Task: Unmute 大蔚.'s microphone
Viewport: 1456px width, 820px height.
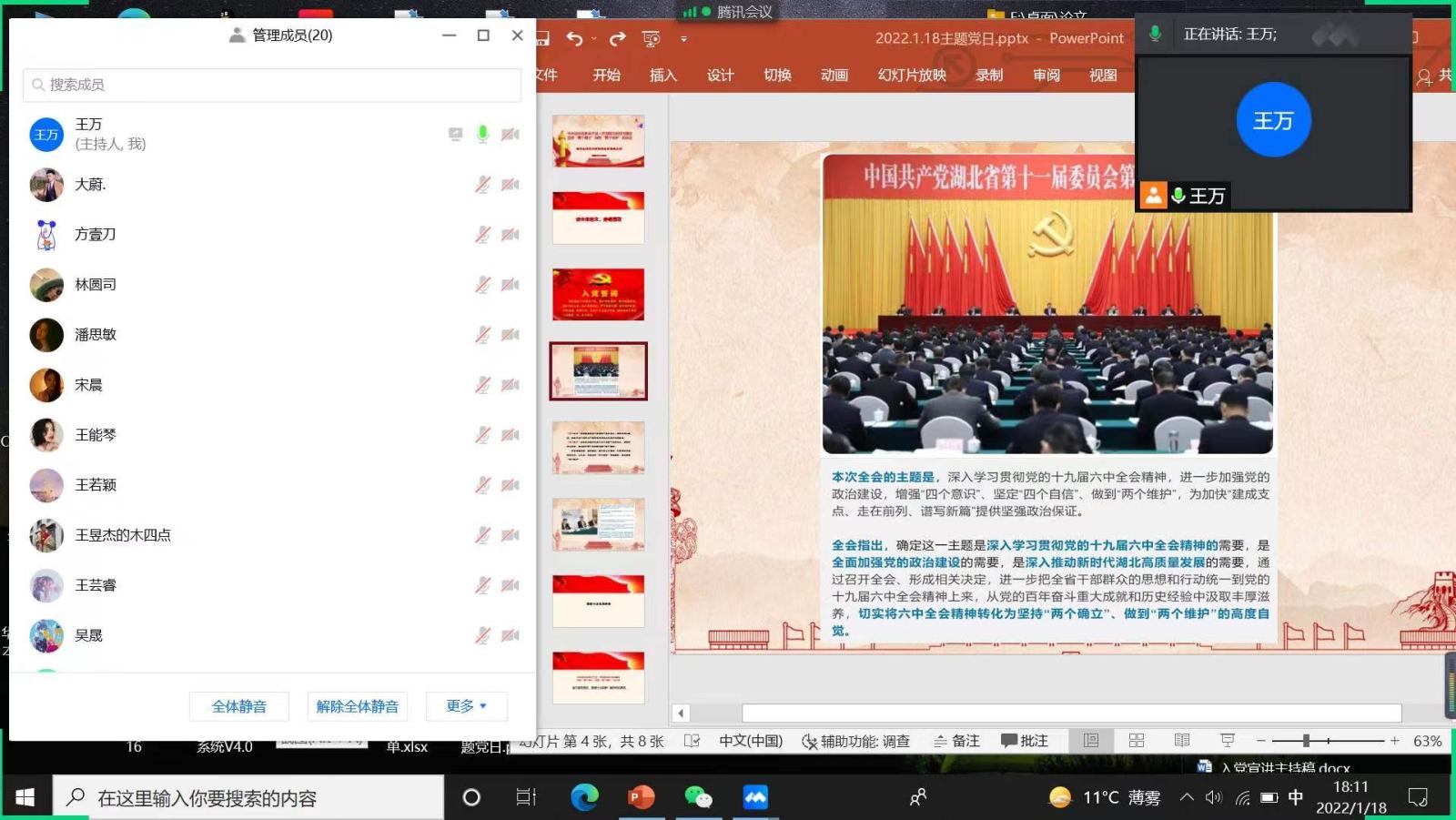Action: 483,185
